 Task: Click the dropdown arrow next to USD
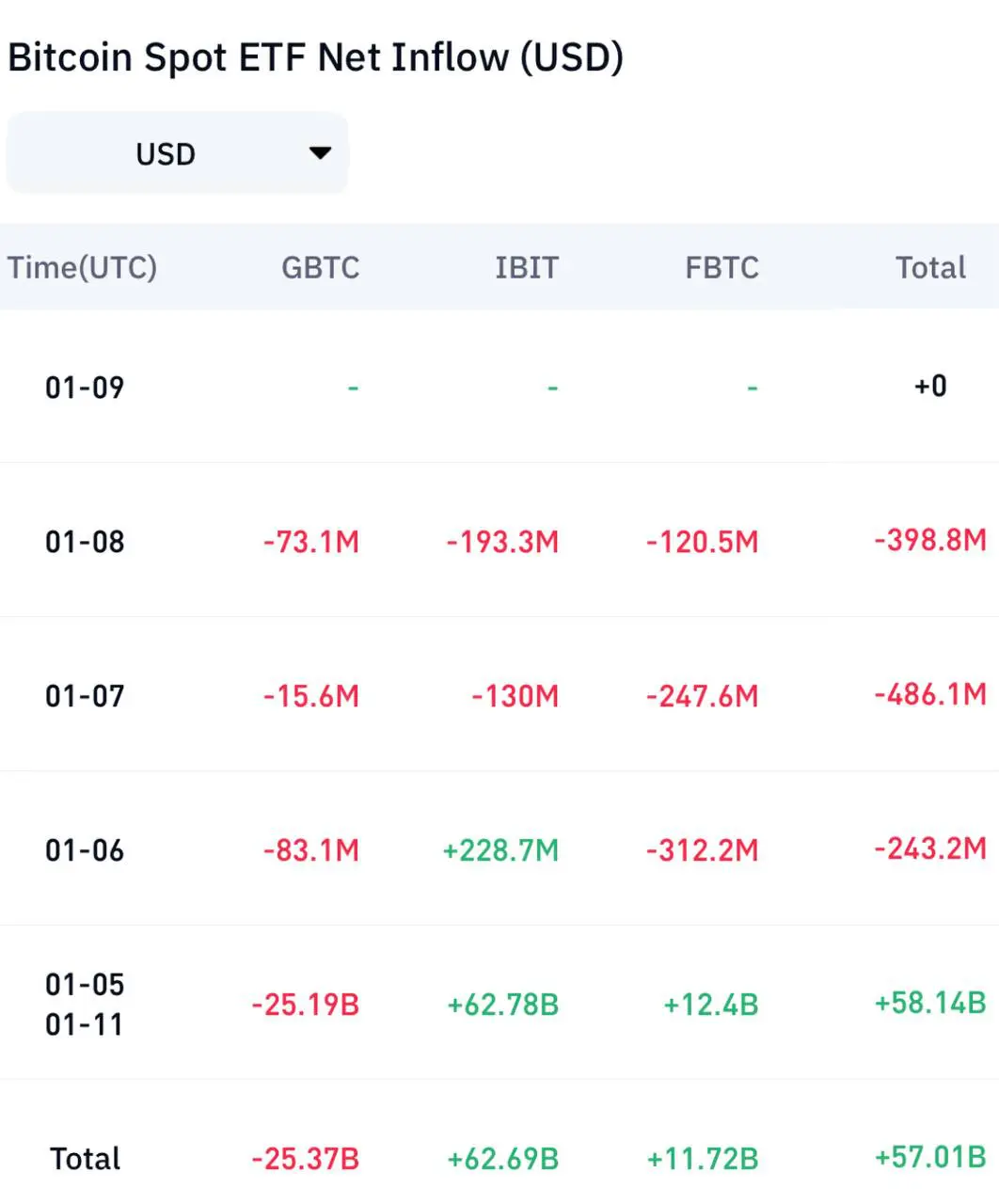[x=320, y=152]
